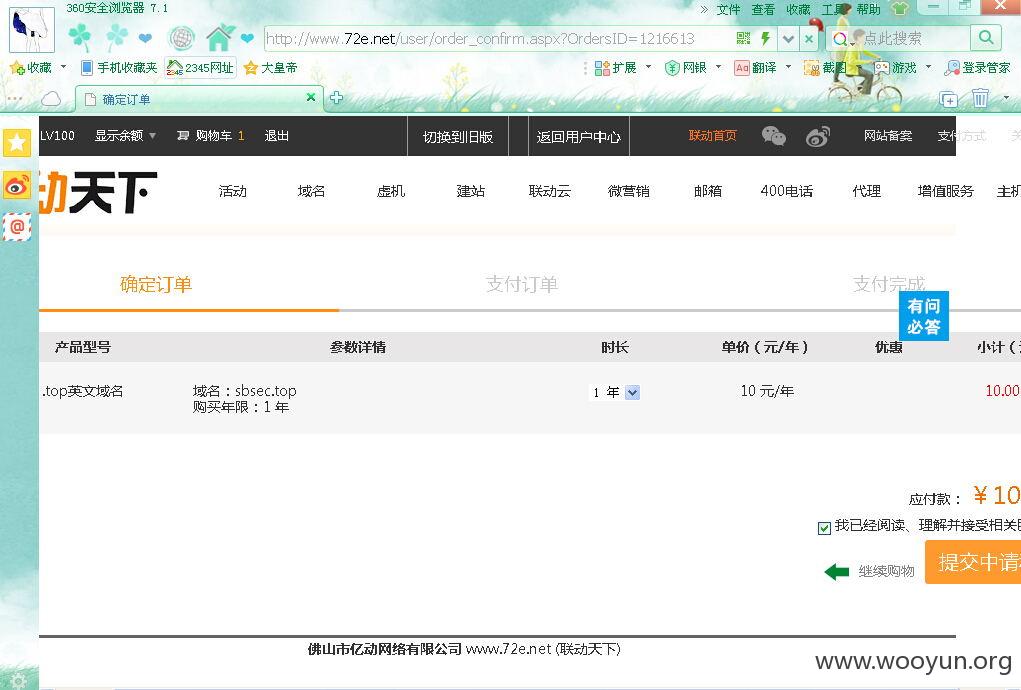The width and height of the screenshot is (1021, 690).
Task: Open 登录管家 login manager
Action: tap(977, 68)
